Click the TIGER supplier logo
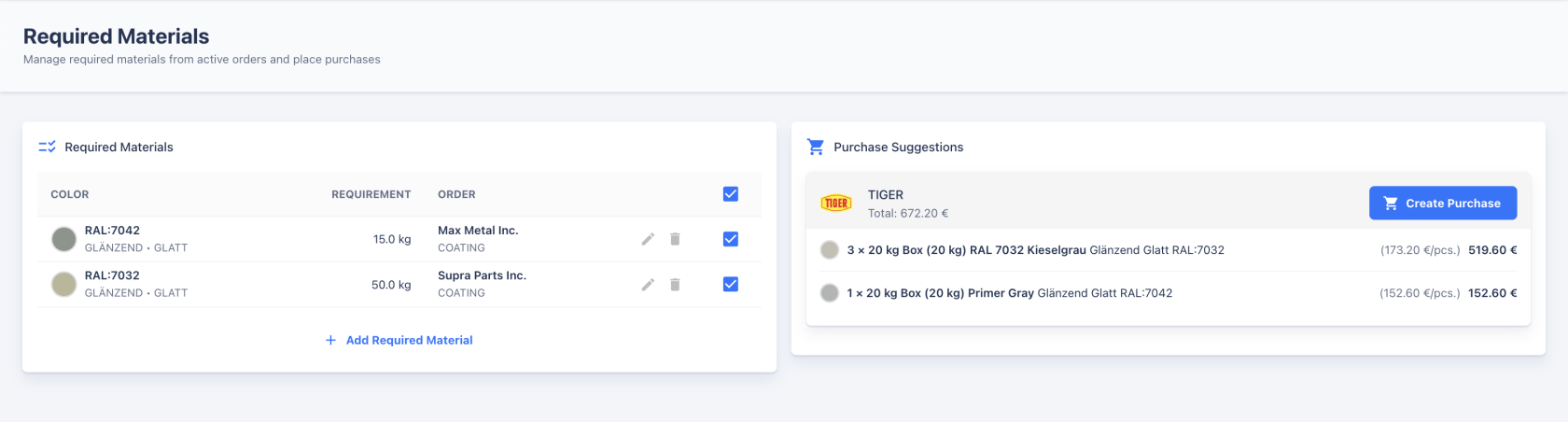Image resolution: width=1568 pixels, height=422 pixels. (836, 204)
